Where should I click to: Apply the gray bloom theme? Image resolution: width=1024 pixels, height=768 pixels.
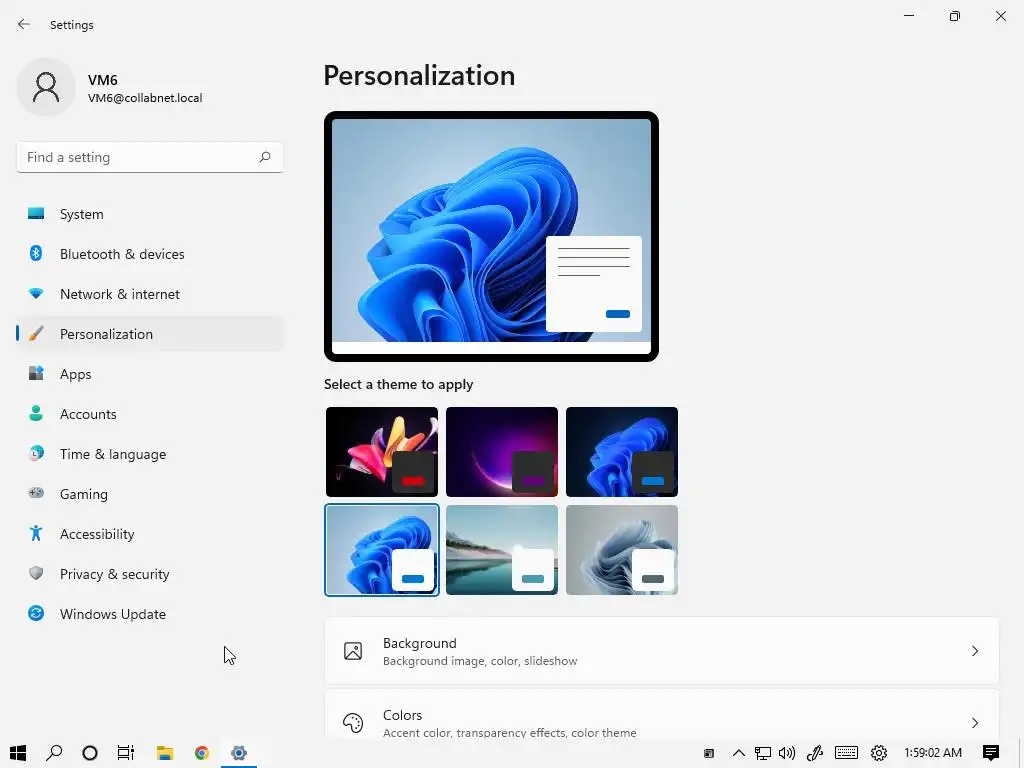(622, 550)
